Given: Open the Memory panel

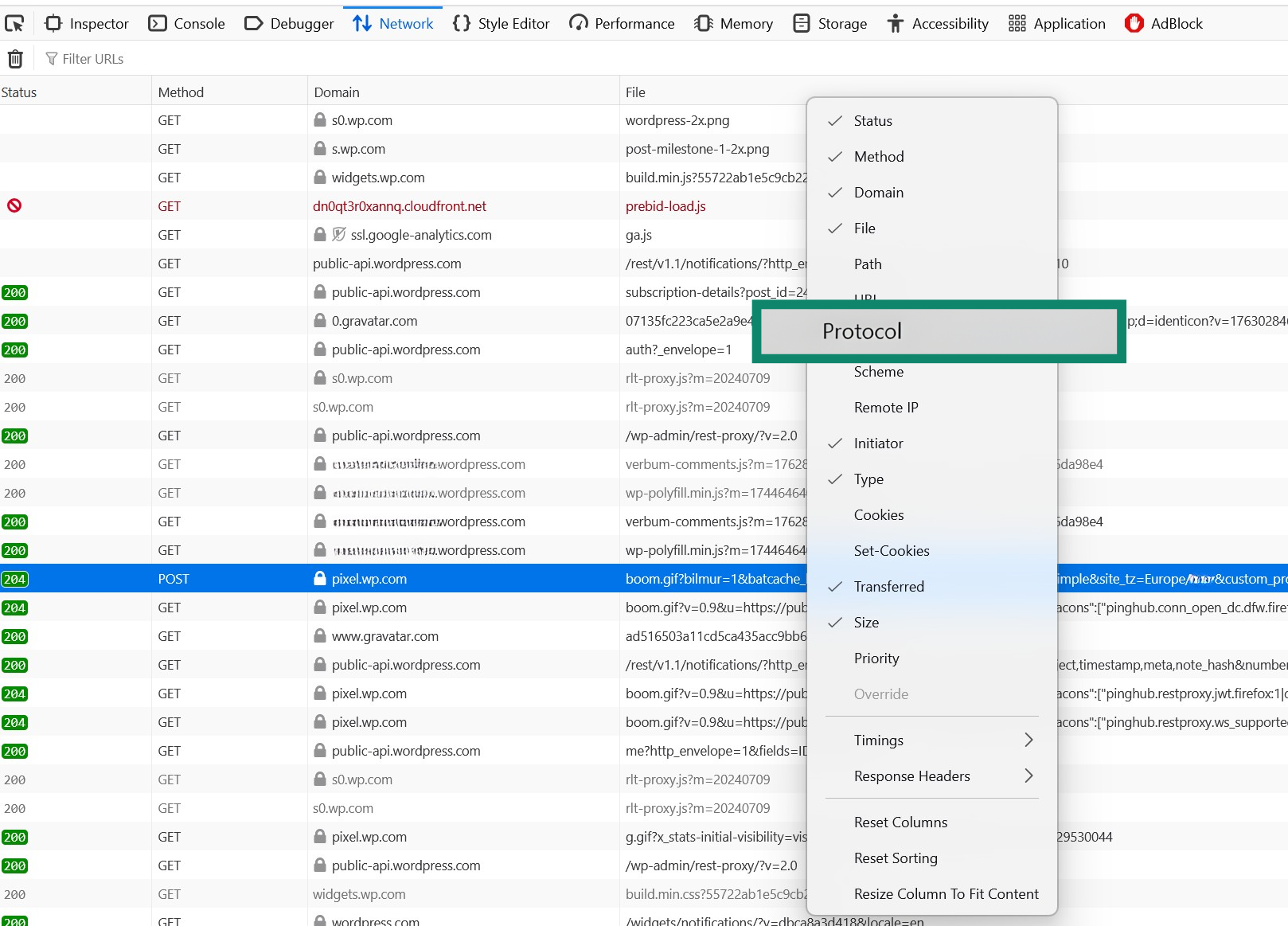Looking at the screenshot, I should tap(733, 23).
